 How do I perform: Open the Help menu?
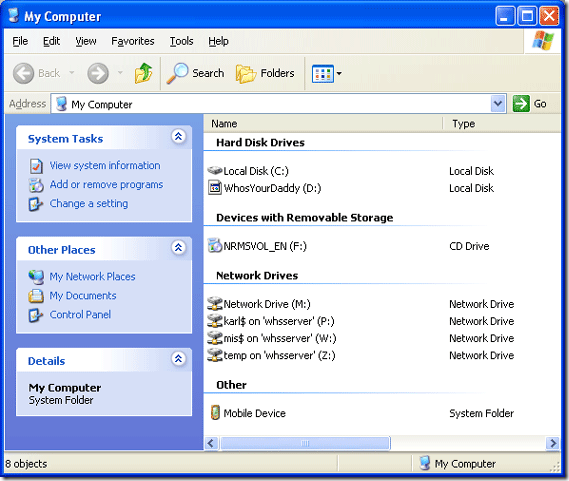coord(218,41)
